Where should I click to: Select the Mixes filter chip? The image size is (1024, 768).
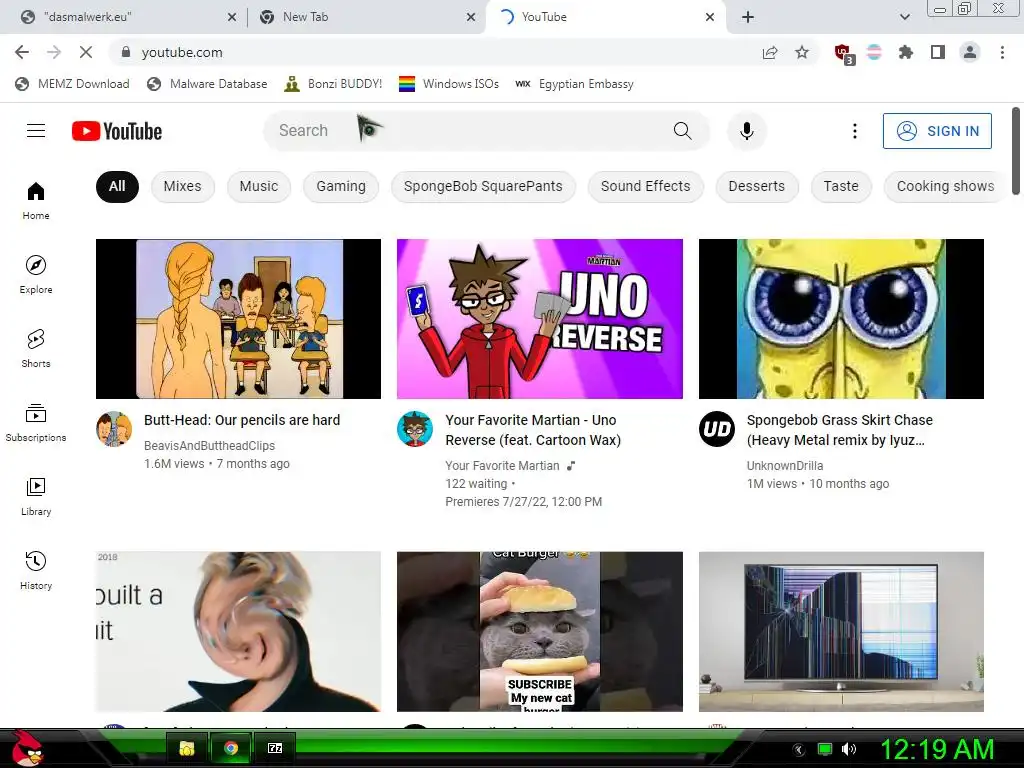[182, 186]
